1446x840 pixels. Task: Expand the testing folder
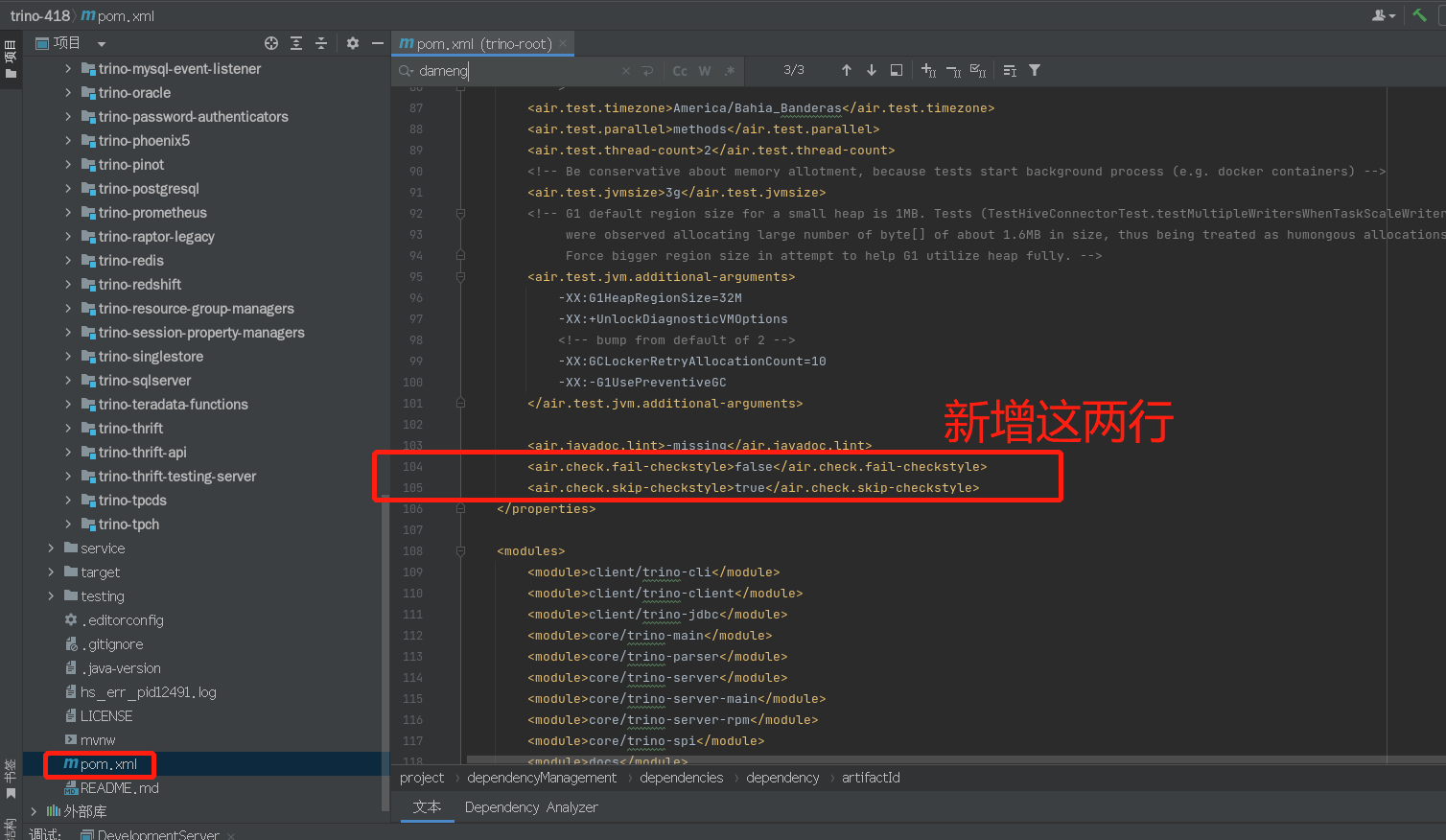[x=51, y=596]
